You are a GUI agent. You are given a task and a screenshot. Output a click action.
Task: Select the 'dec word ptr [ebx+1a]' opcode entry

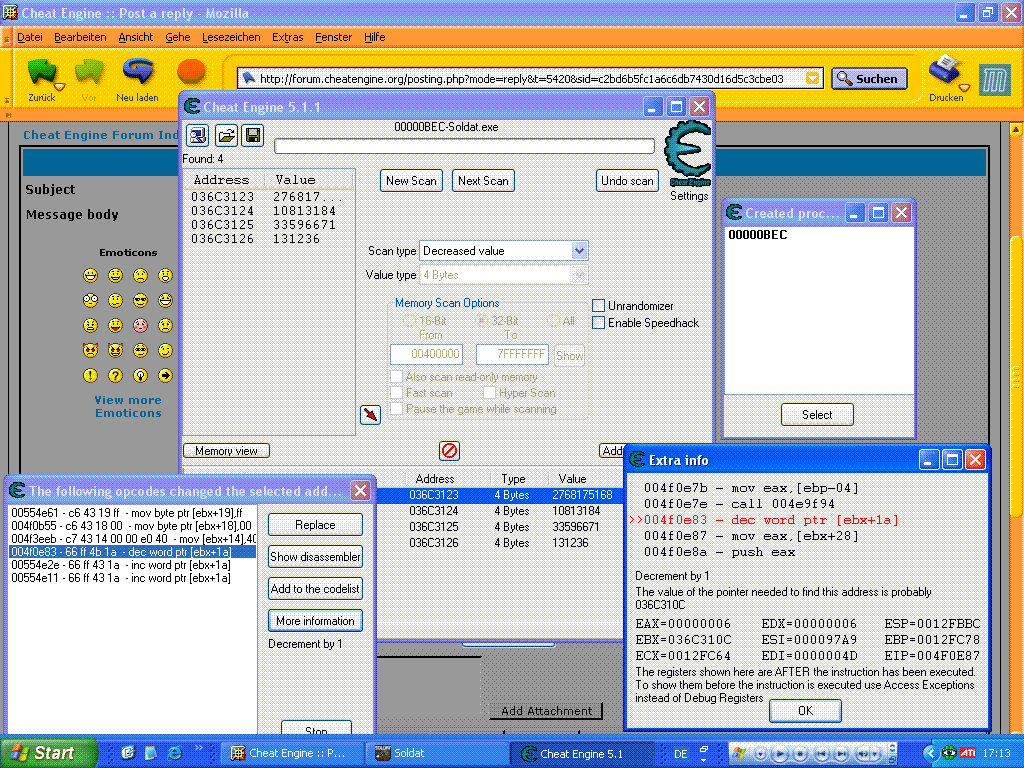132,551
